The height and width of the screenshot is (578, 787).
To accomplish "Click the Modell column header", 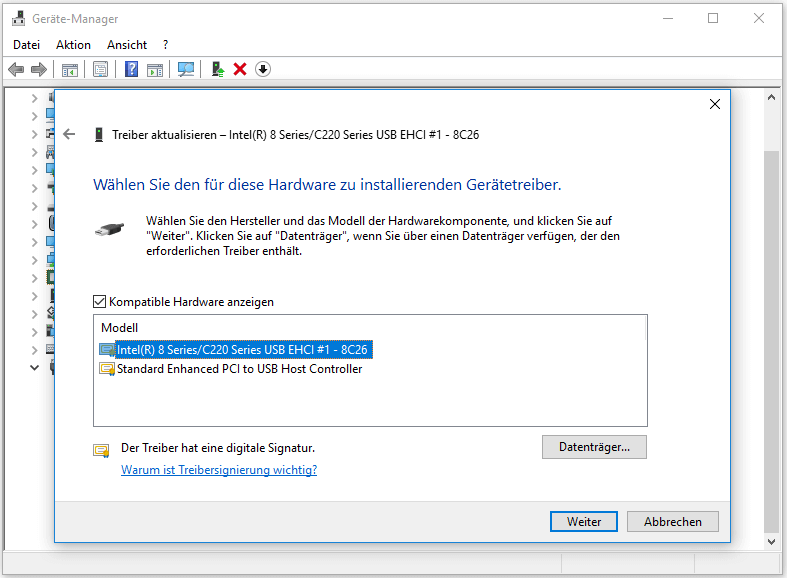I will tap(119, 328).
